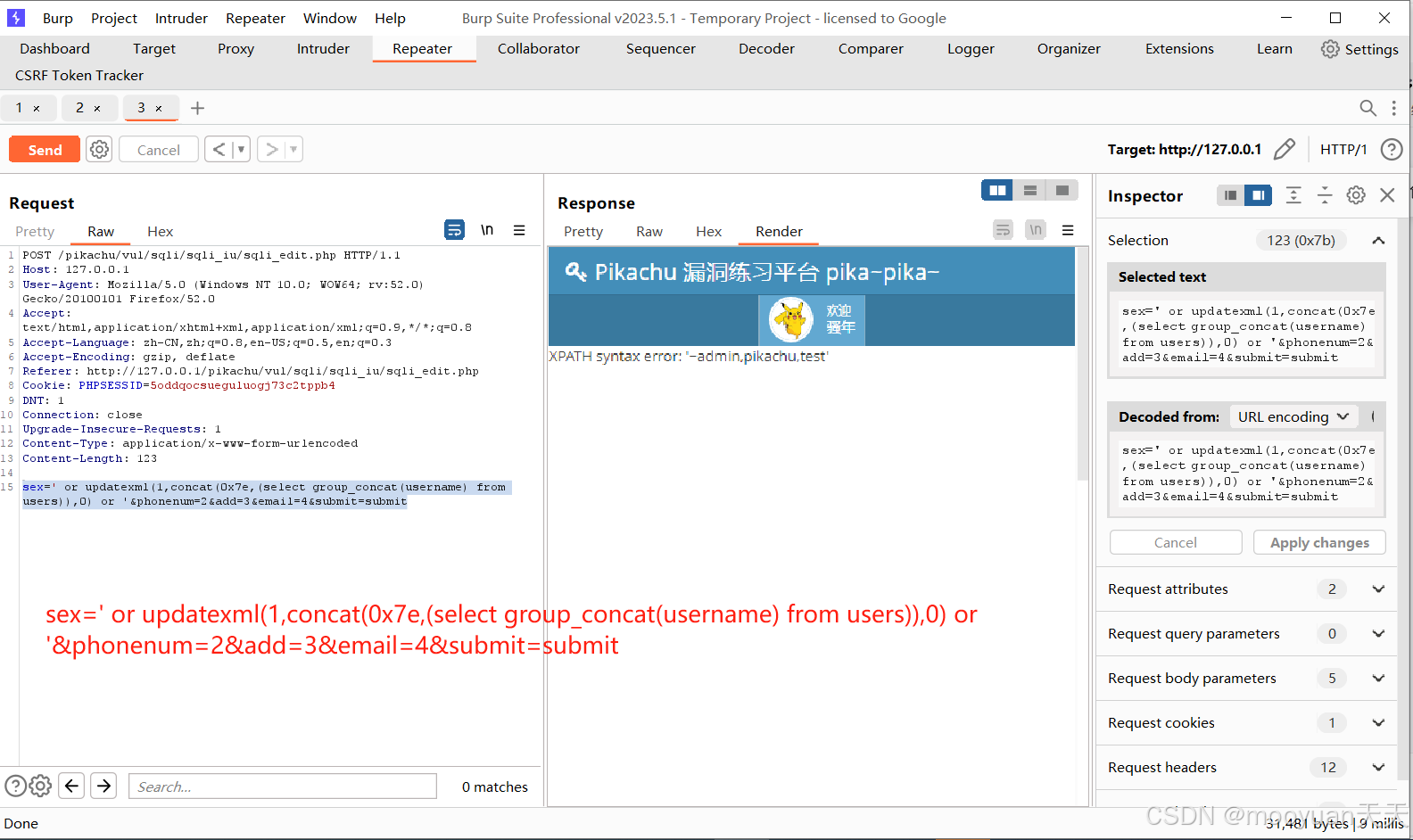Close Repeater tab 1
The width and height of the screenshot is (1413, 840).
[37, 109]
